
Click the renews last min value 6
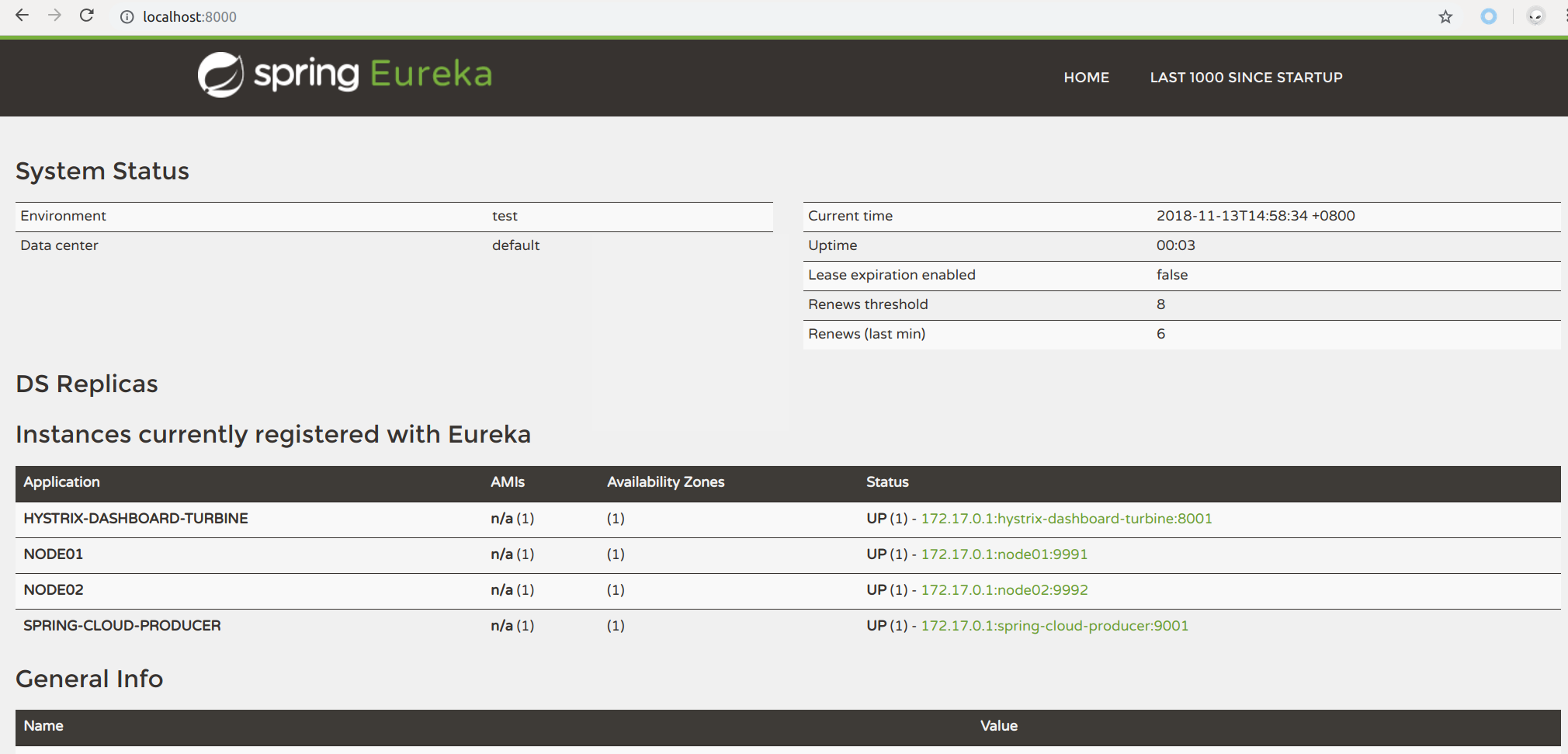[1160, 333]
